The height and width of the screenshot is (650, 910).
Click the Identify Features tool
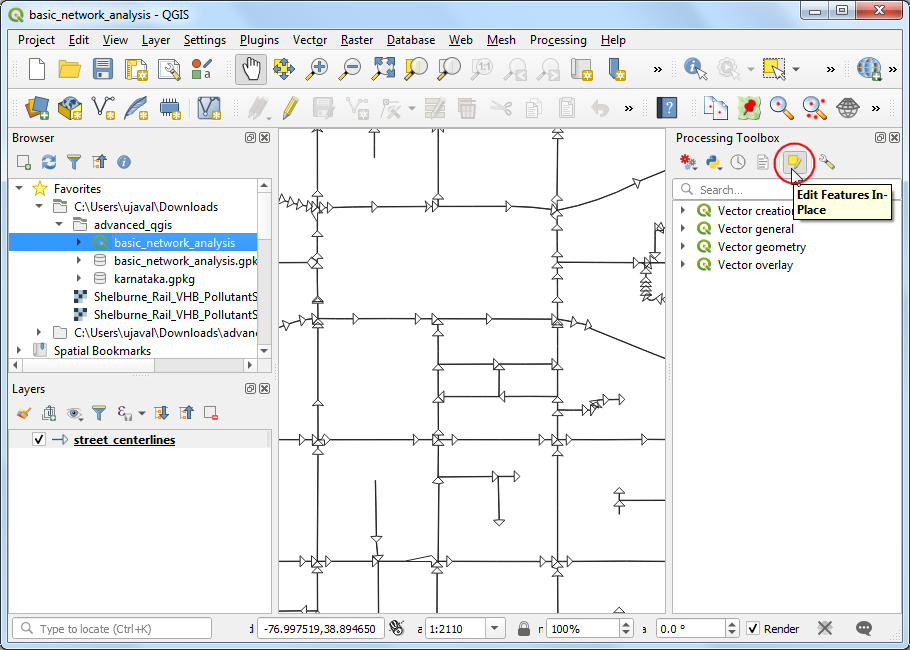(695, 69)
